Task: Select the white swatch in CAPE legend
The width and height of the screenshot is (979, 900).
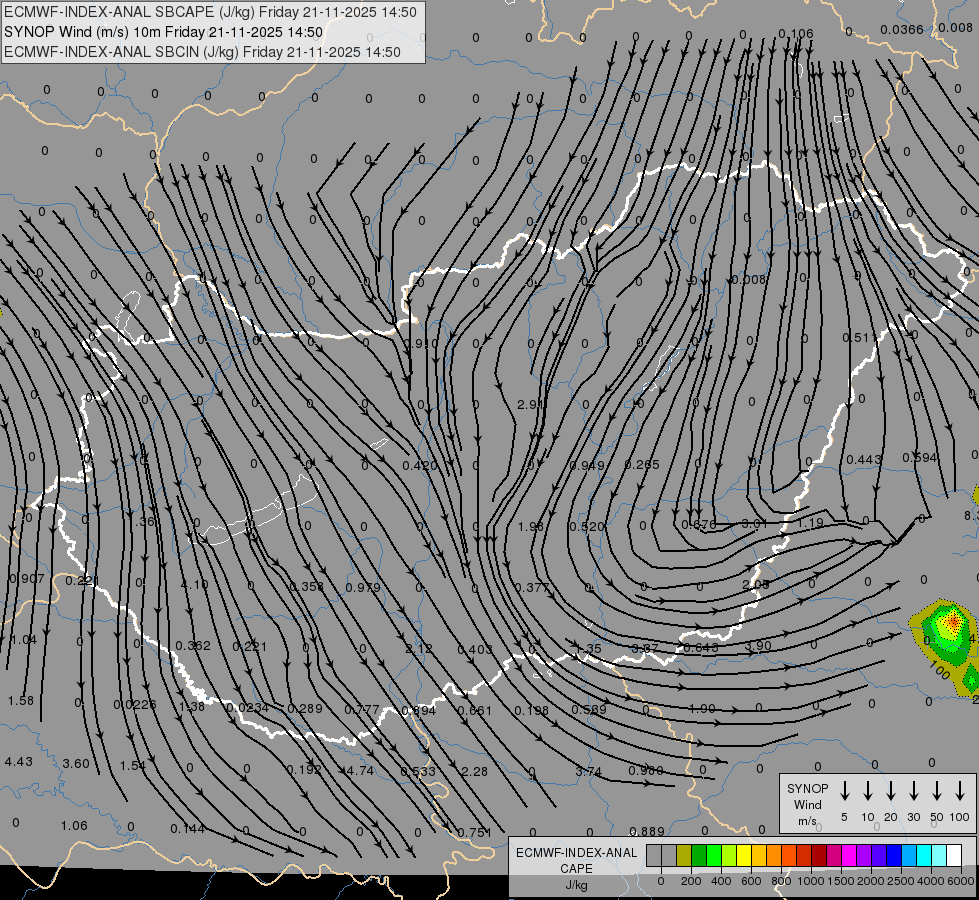Action: 954,856
